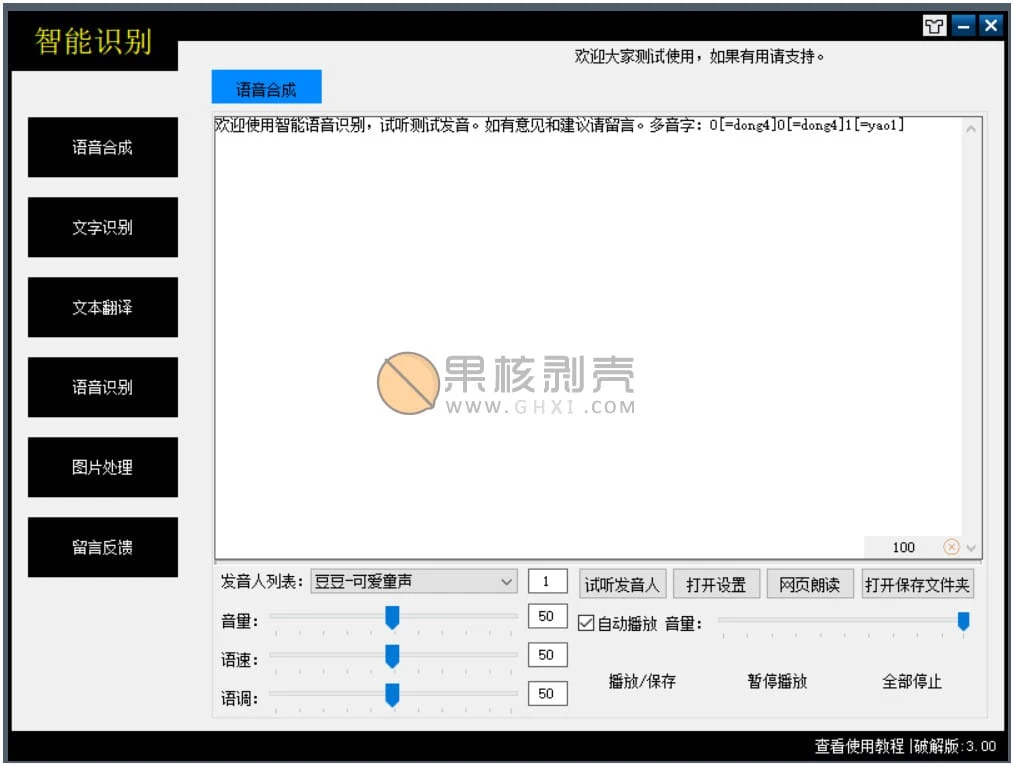This screenshot has height=766, width=1014.
Task: Click the 语调 value input box
Action: point(547,693)
